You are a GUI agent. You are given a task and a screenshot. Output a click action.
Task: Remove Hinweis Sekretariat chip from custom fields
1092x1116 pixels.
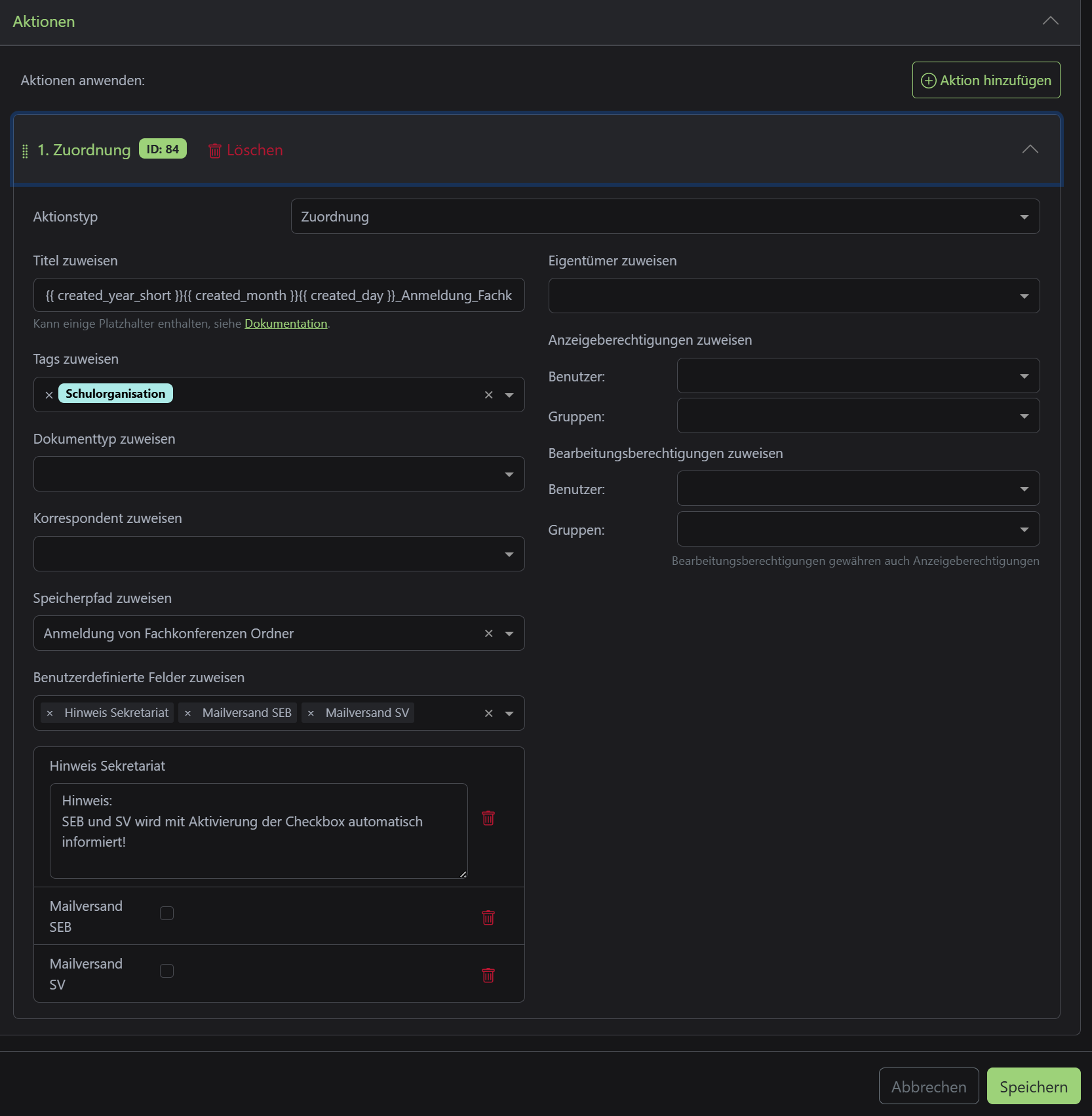tap(50, 713)
